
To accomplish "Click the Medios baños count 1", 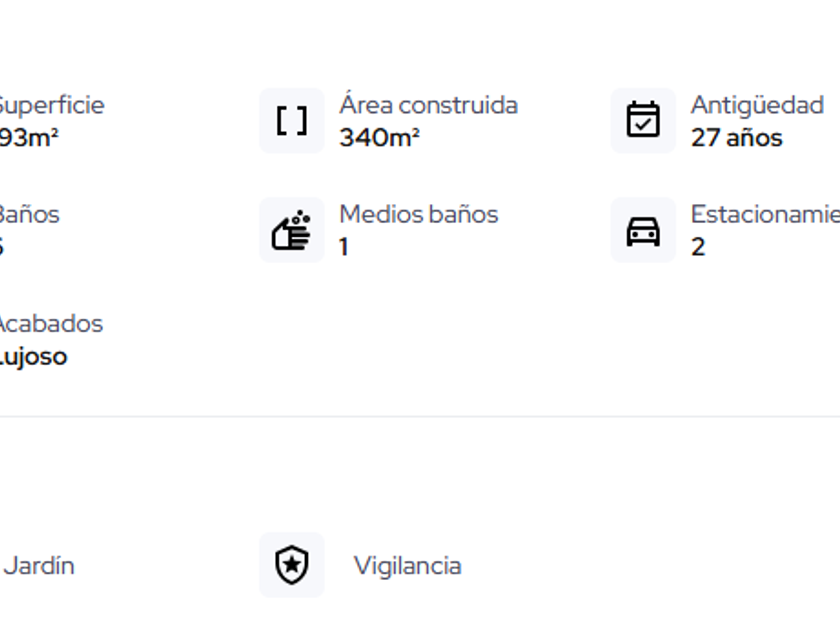I will [x=344, y=247].
